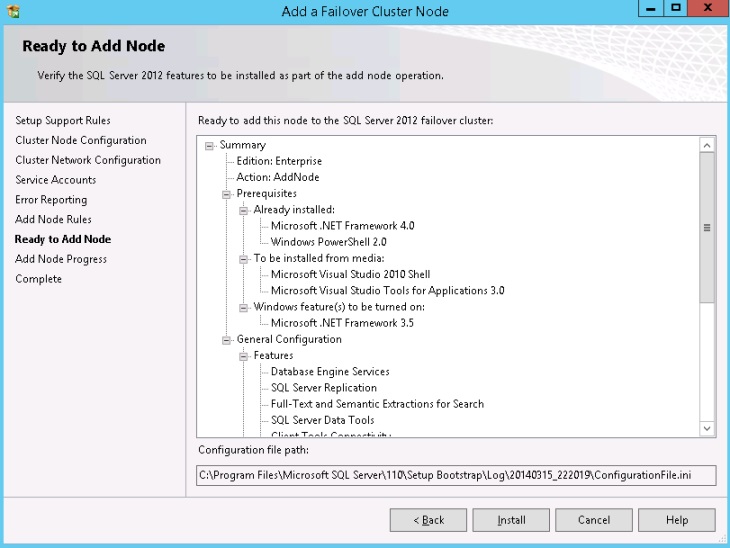Select the Prerequisites label
The image size is (730, 548).
tap(266, 193)
